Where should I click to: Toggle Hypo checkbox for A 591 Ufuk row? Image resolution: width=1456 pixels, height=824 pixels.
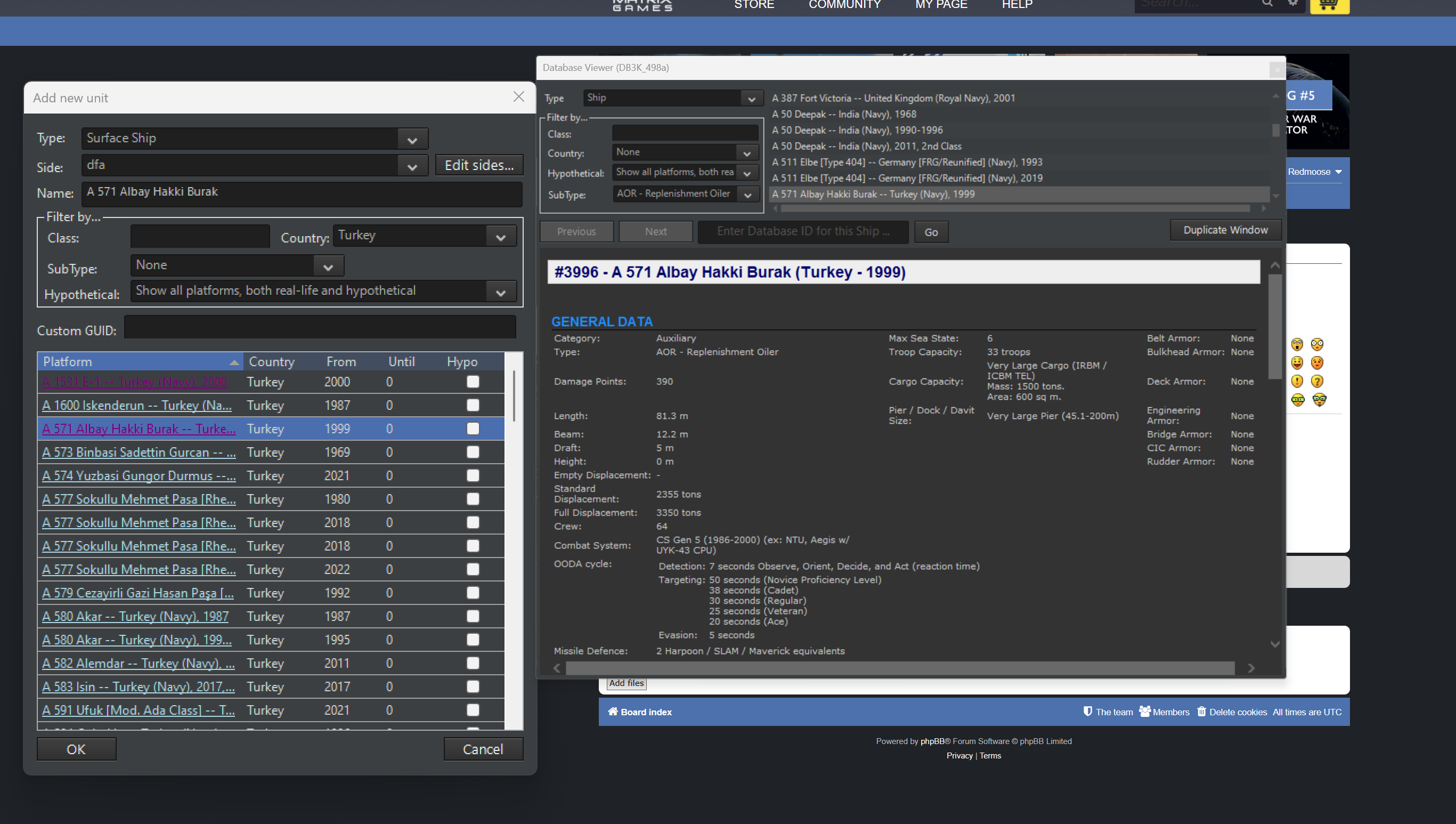pyautogui.click(x=473, y=710)
